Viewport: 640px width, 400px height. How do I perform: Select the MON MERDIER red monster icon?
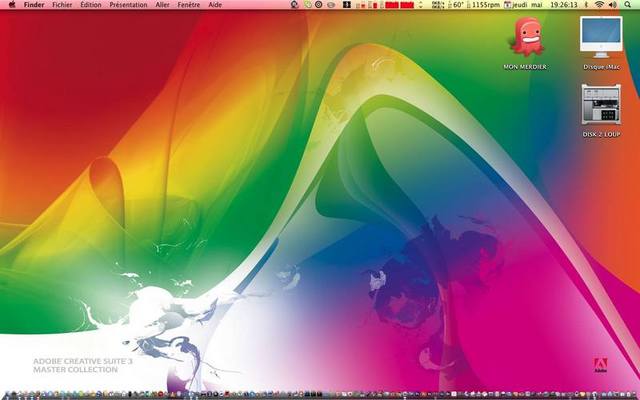coord(526,37)
